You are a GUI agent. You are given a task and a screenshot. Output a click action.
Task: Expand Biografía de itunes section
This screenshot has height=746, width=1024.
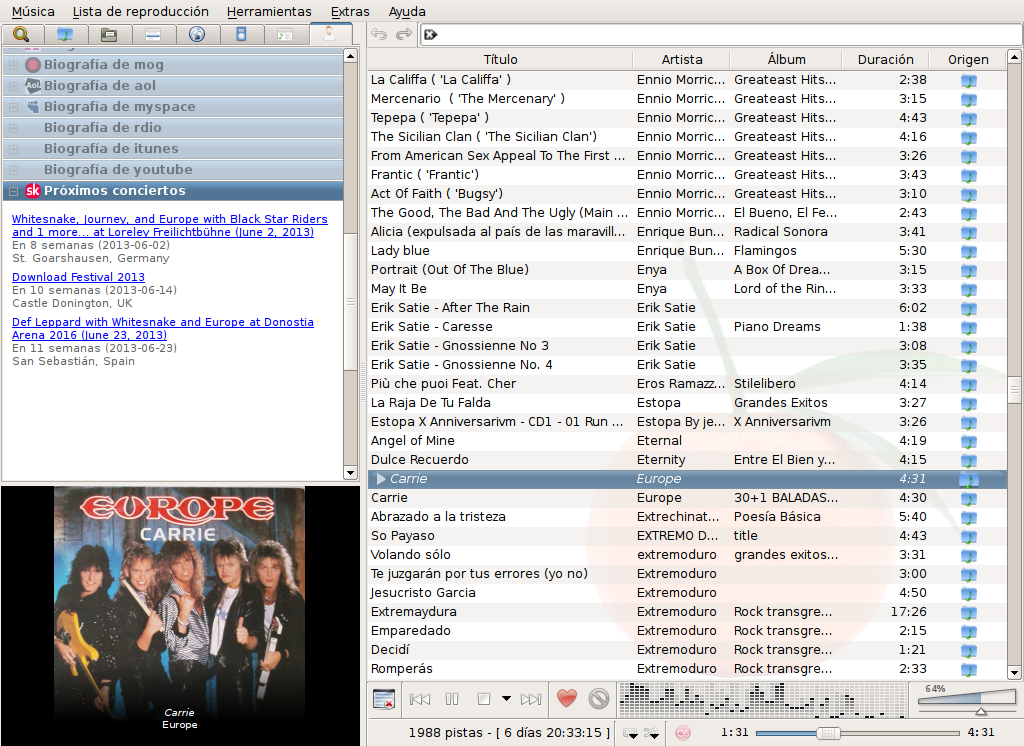pyautogui.click(x=13, y=148)
